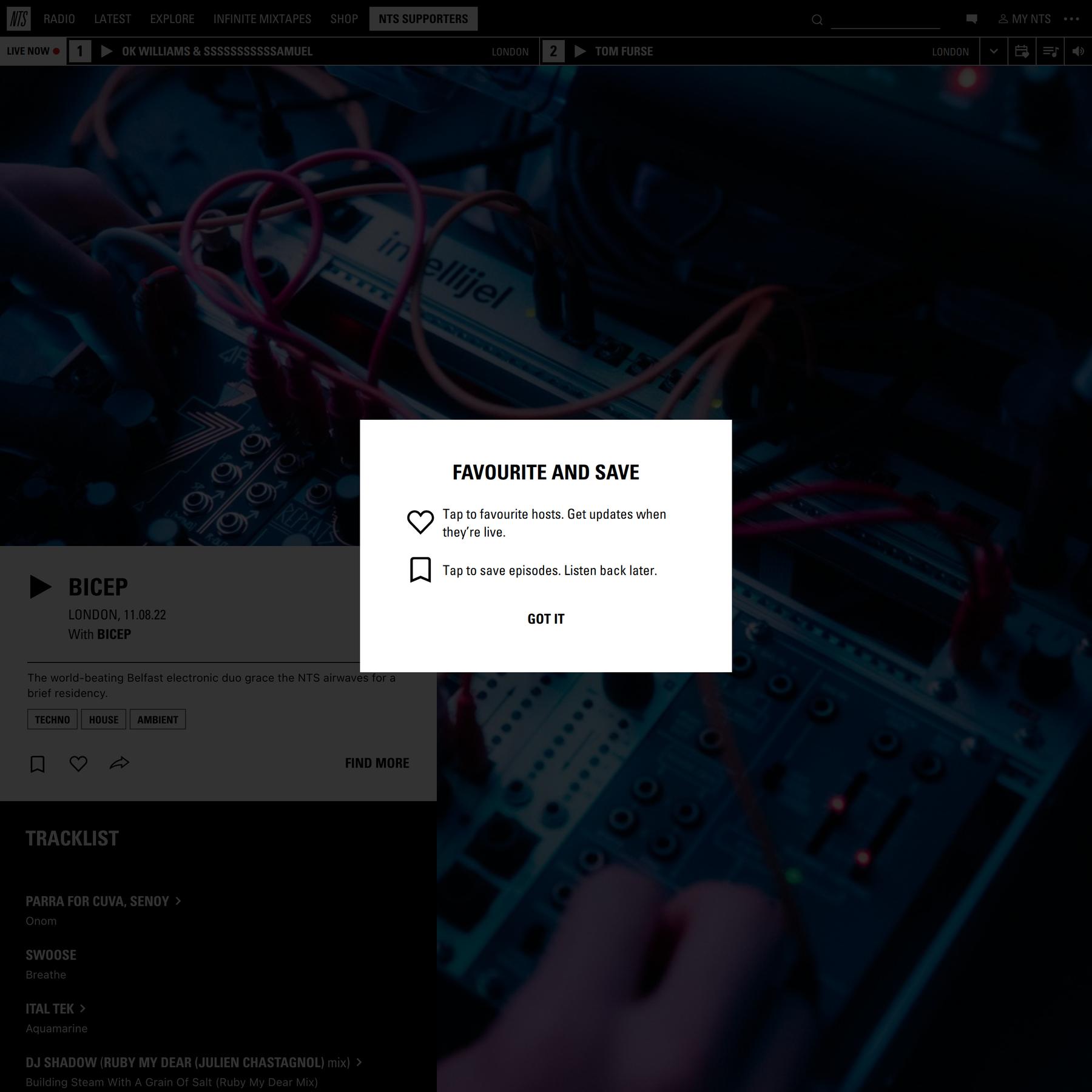Click the 'Favourite and Save' dialog heading
This screenshot has height=1092, width=1092.
(x=546, y=472)
